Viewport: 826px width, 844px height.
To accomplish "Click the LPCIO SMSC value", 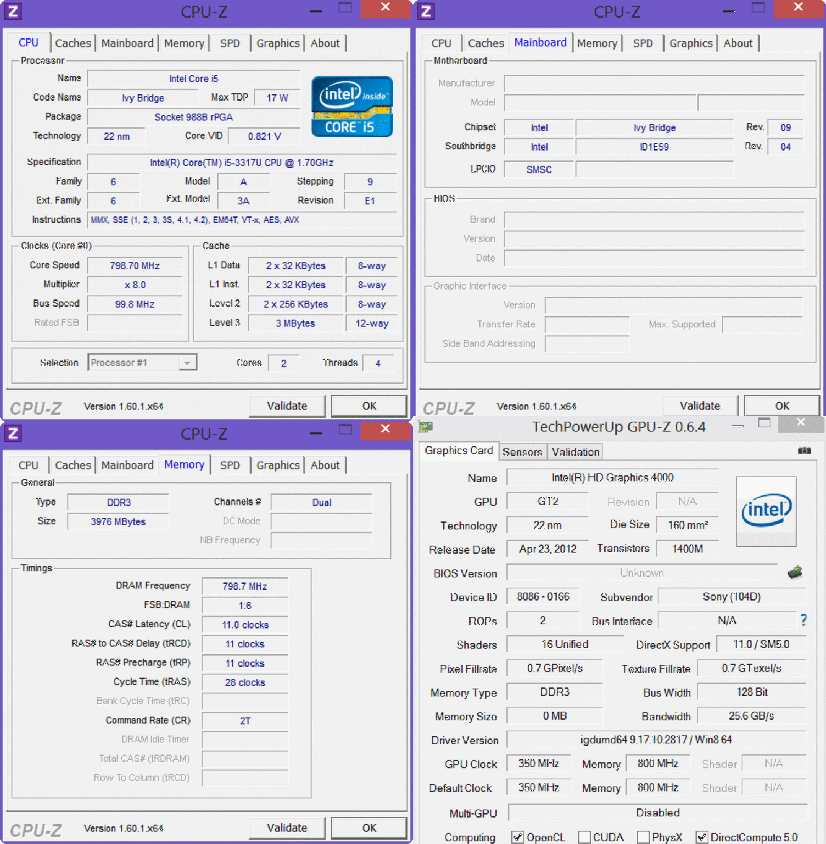I will [539, 170].
